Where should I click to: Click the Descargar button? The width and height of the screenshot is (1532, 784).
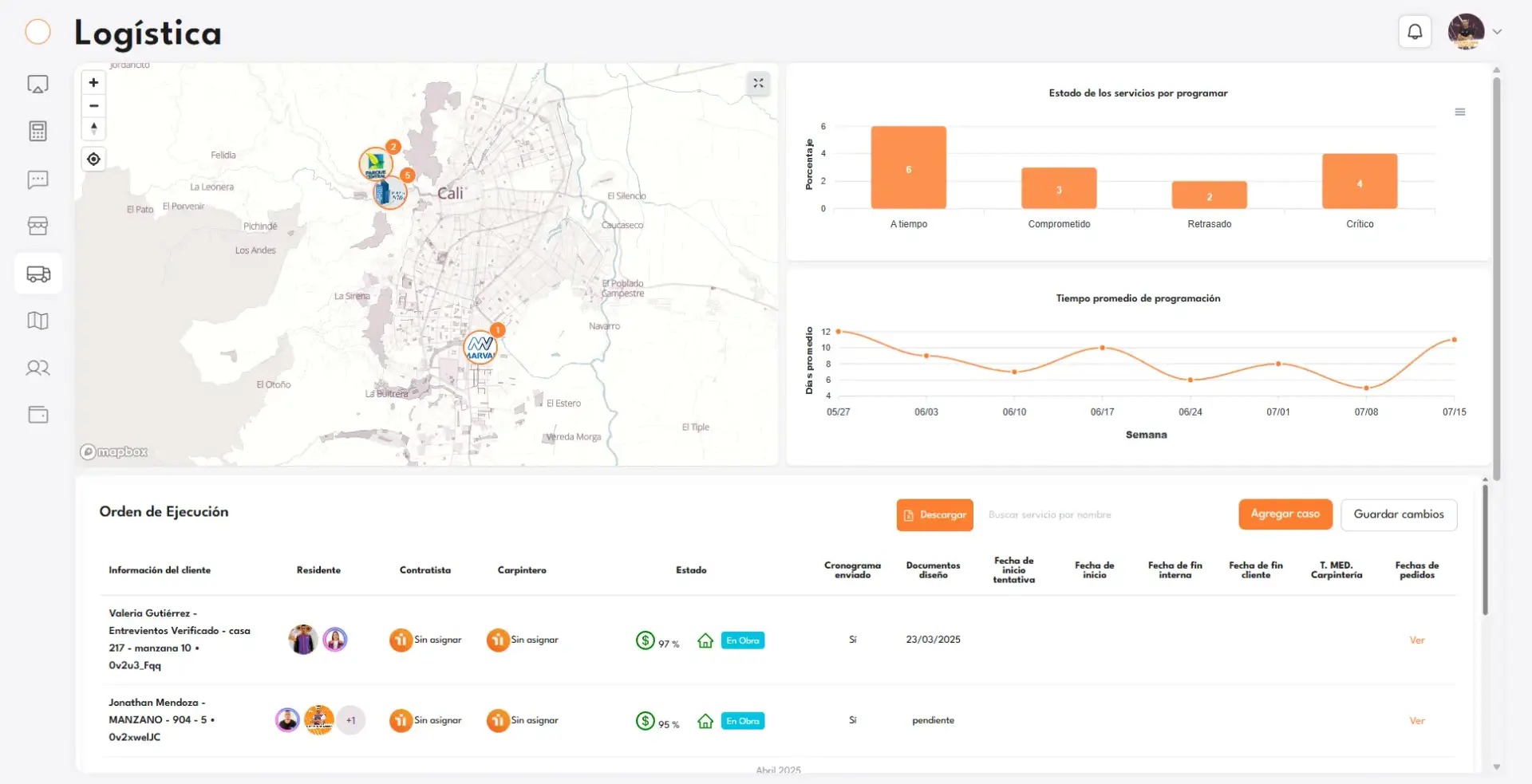coord(935,515)
